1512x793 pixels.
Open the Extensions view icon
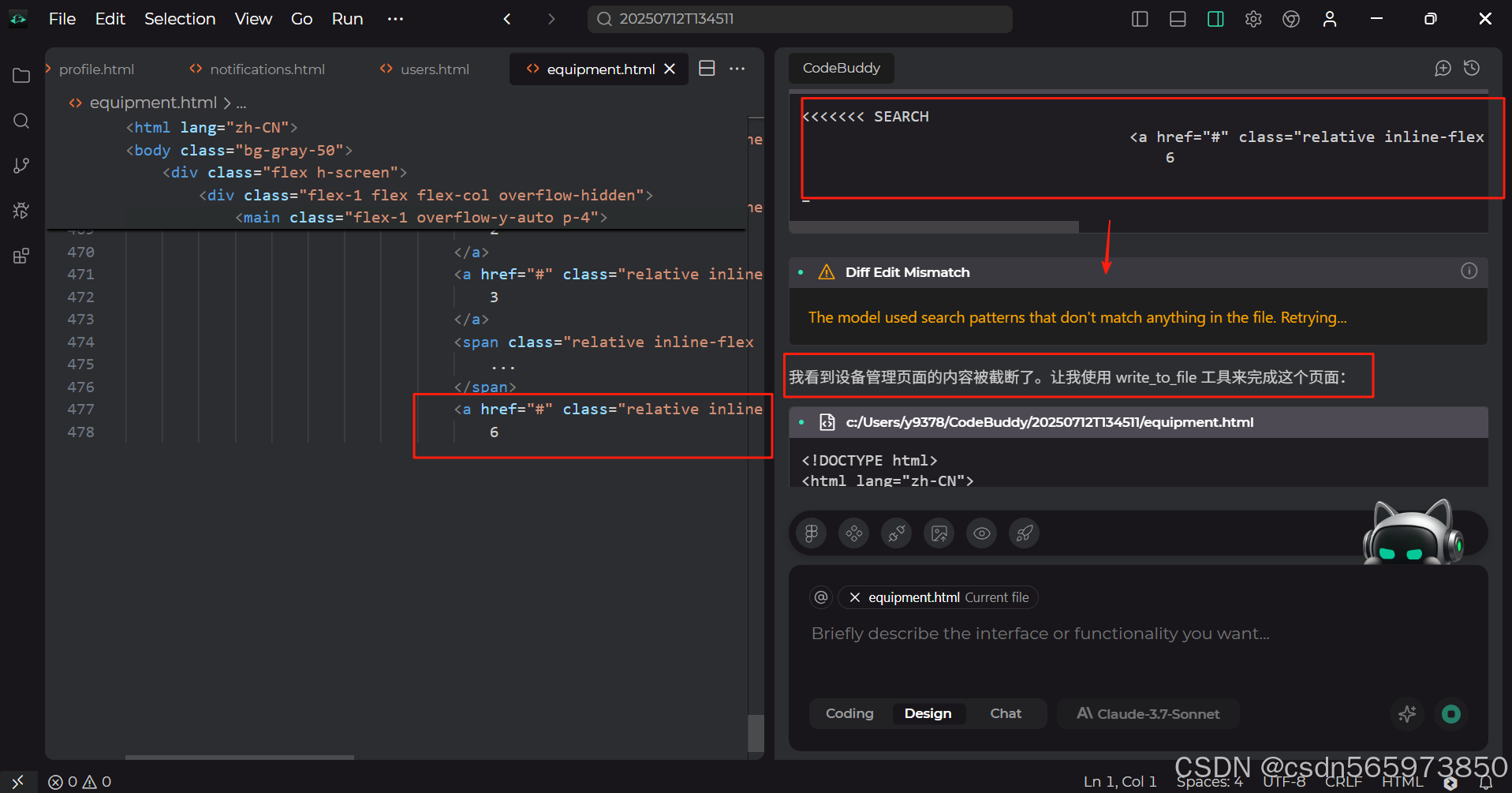tap(21, 256)
